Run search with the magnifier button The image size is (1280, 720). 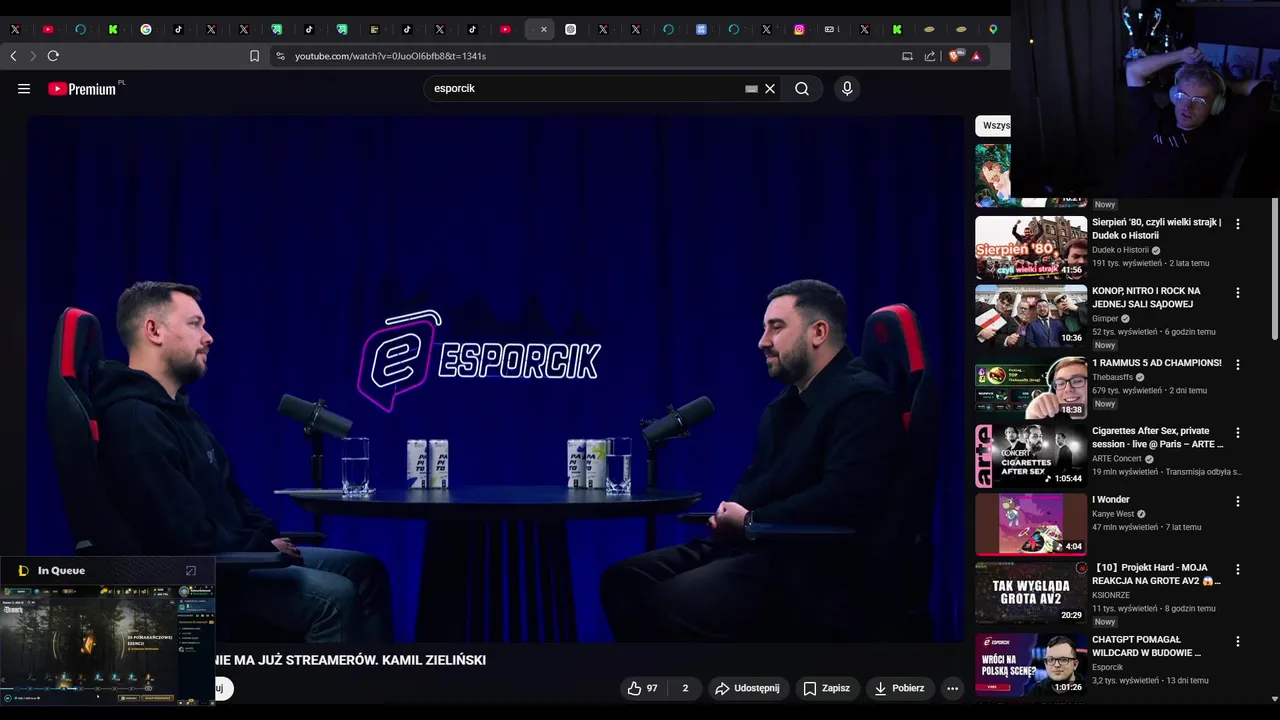802,89
